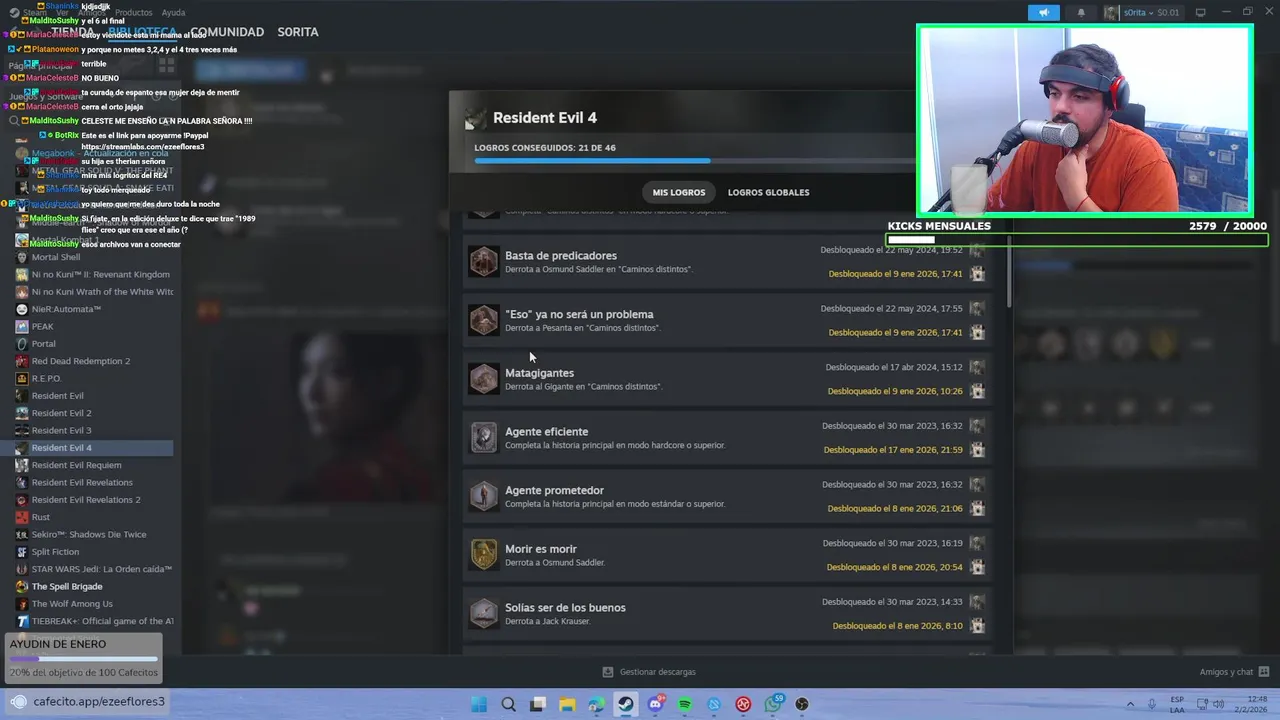Click the Resident Evil 4 header game icon

click(476, 118)
